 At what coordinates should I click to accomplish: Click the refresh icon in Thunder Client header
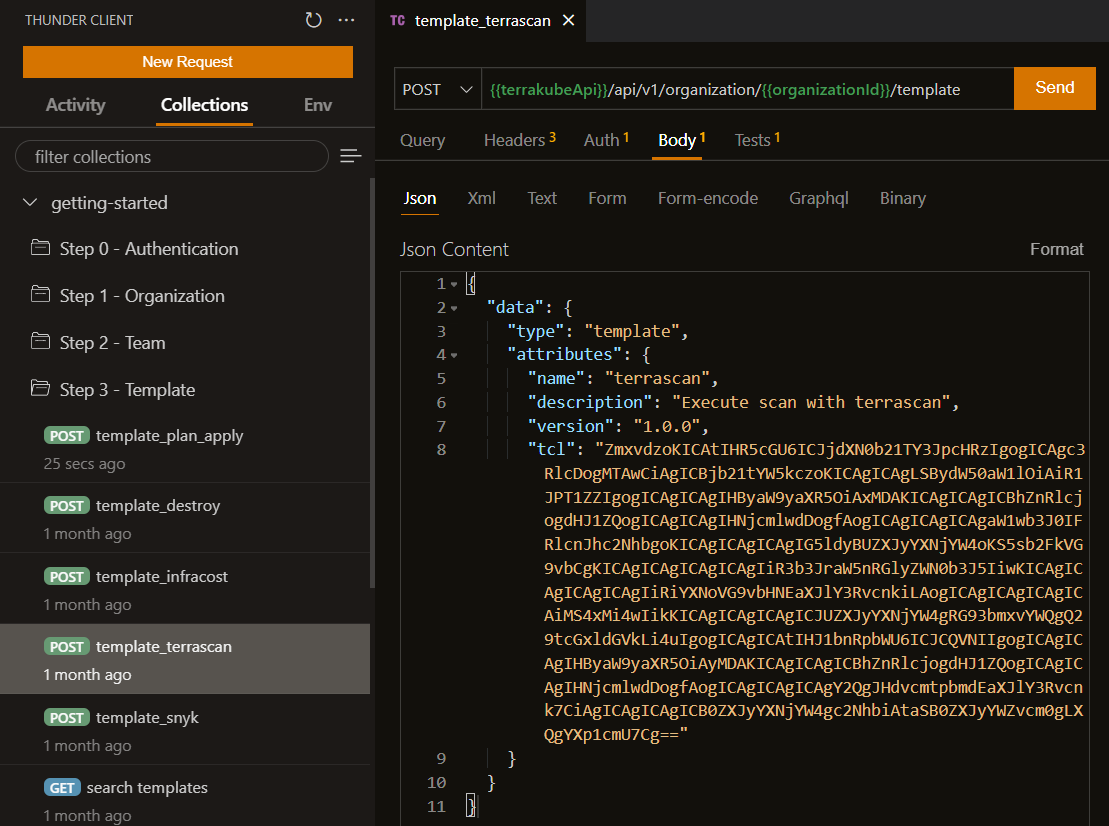(314, 20)
